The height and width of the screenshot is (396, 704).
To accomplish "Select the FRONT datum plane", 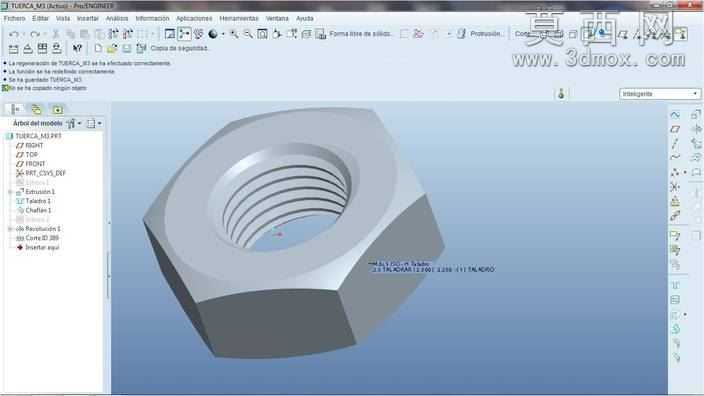I will tap(35, 164).
